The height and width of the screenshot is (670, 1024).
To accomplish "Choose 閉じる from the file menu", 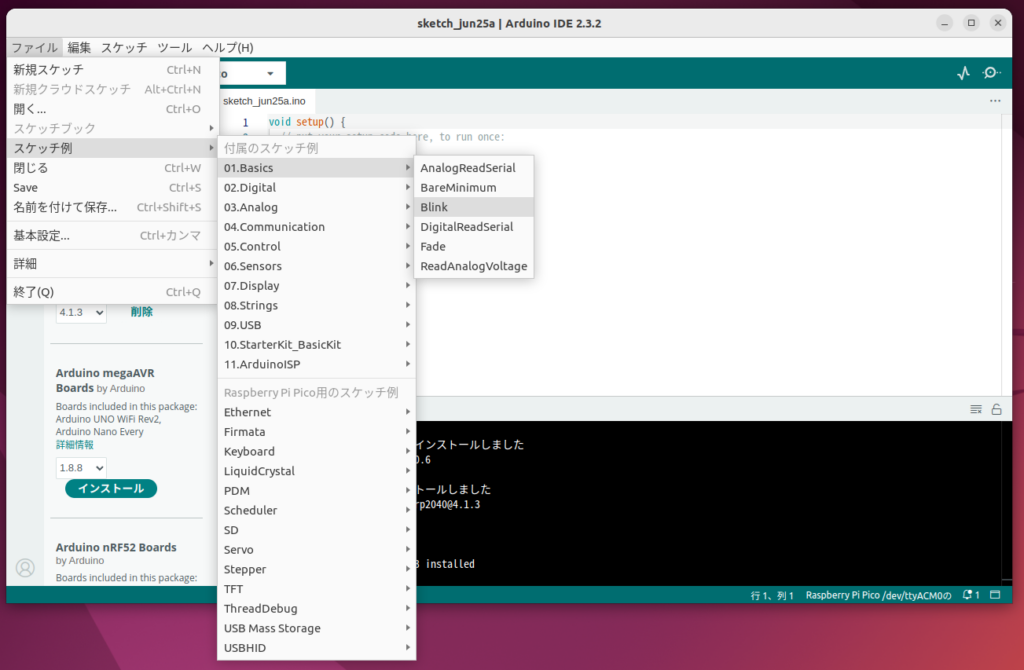I will click(112, 168).
